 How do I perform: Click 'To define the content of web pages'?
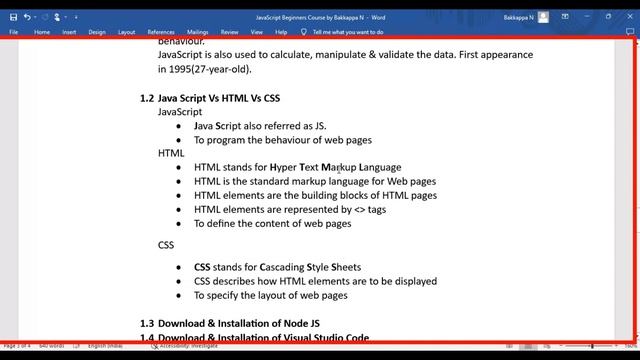pos(273,224)
